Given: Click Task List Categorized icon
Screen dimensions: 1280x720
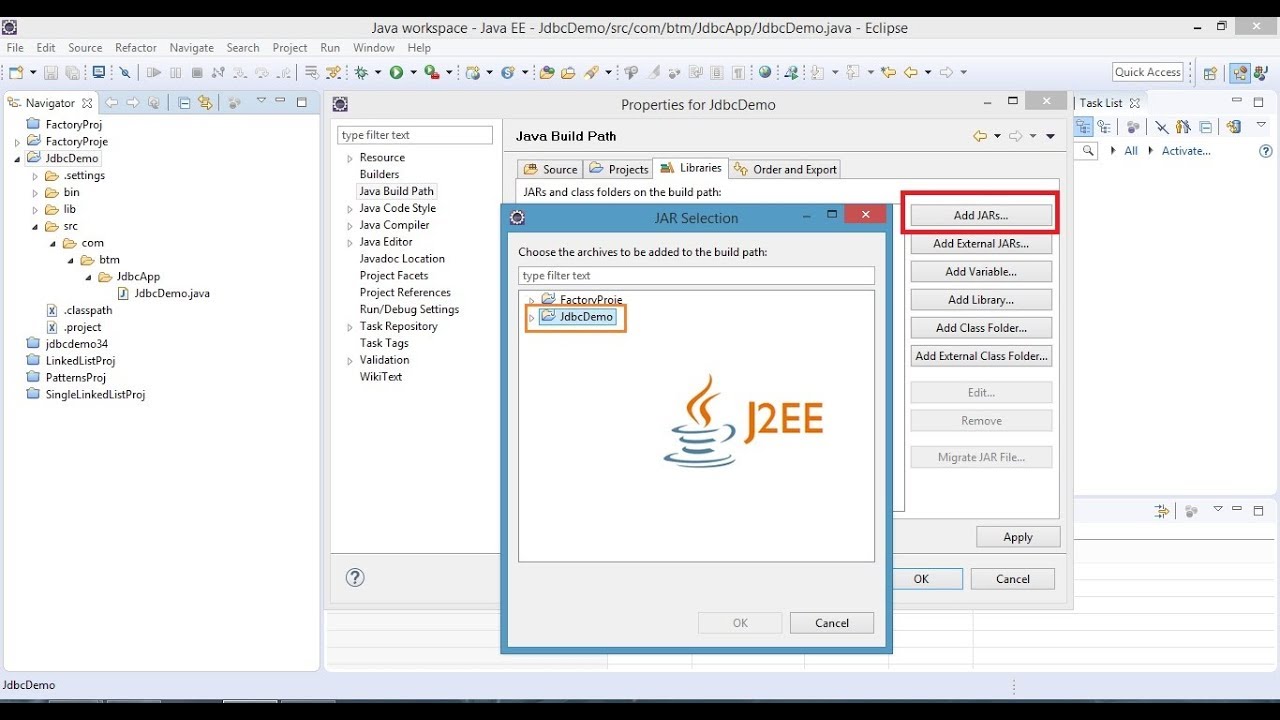Looking at the screenshot, I should coord(1083,126).
